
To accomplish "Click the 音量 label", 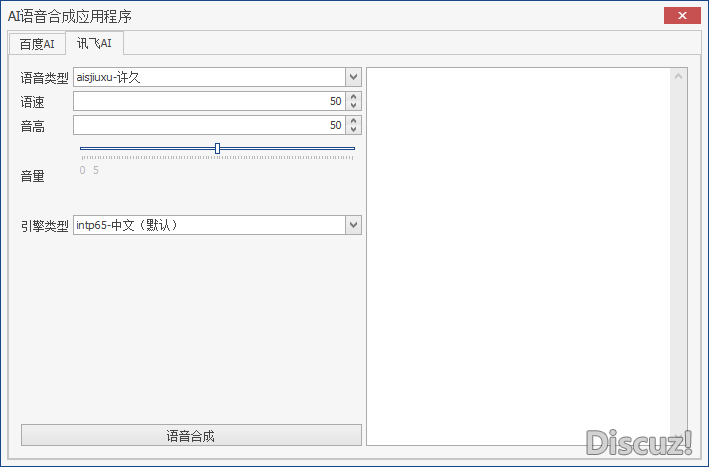I will pos(32,176).
